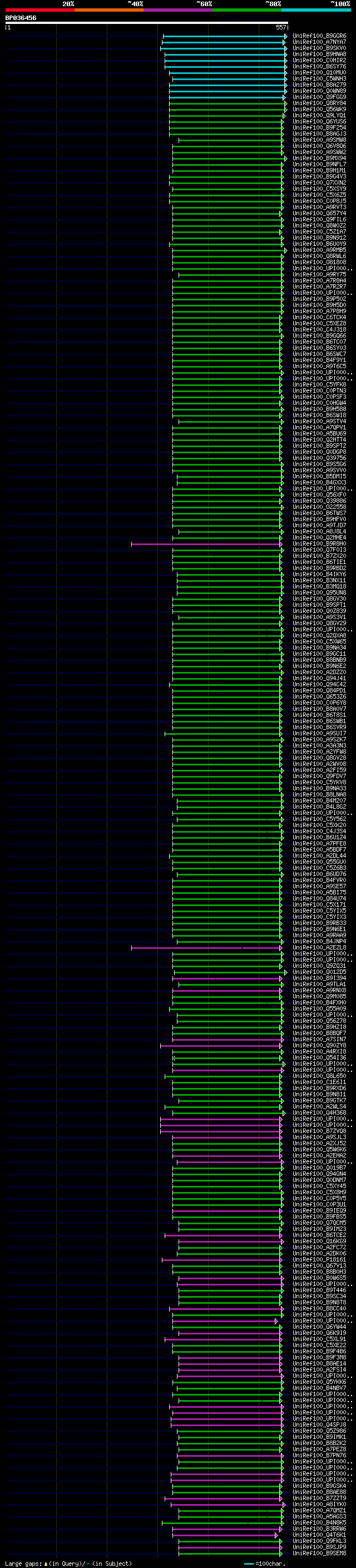Click the UniRef100_B3NX11 label
The width and height of the screenshot is (356, 1568).
point(319,580)
